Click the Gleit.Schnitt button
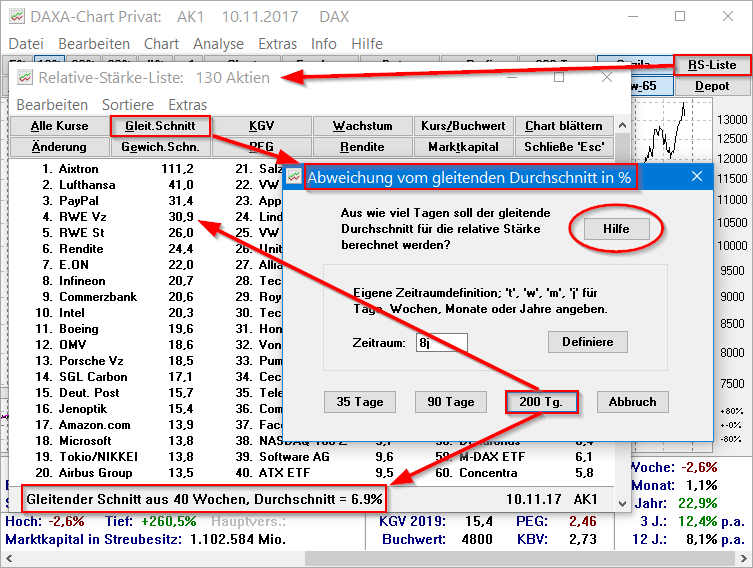The image size is (753, 568). tap(160, 126)
